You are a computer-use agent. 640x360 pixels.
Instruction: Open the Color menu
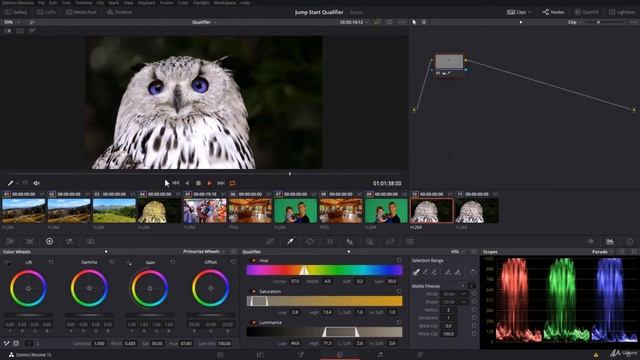(183, 3)
